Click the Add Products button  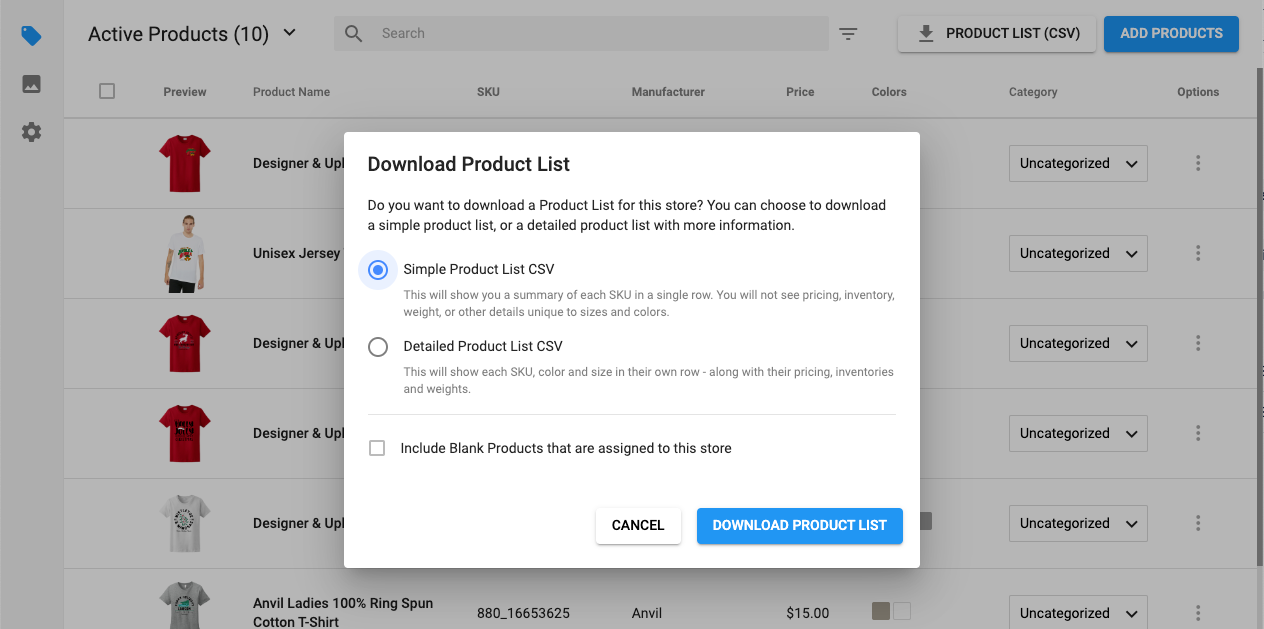pos(1171,34)
